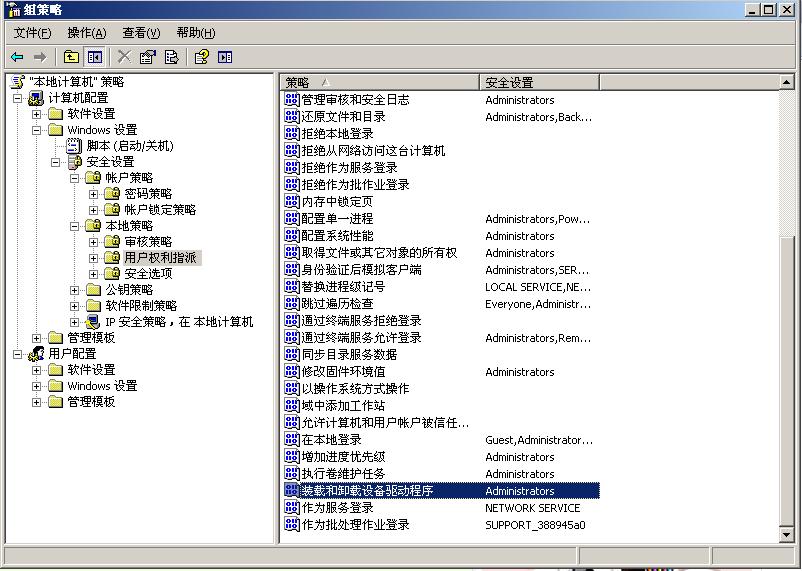Click the folder icon of 密码策略

pyautogui.click(x=112, y=193)
